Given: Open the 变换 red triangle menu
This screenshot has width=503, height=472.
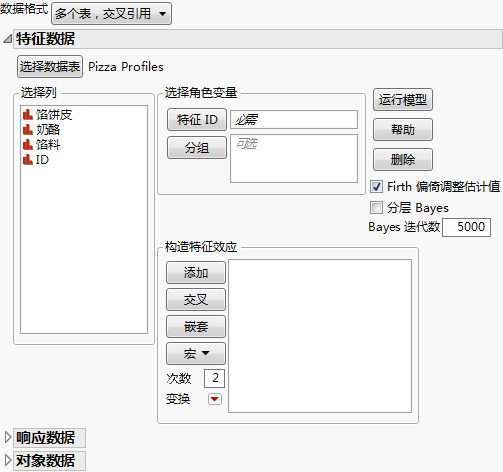Looking at the screenshot, I should [215, 399].
